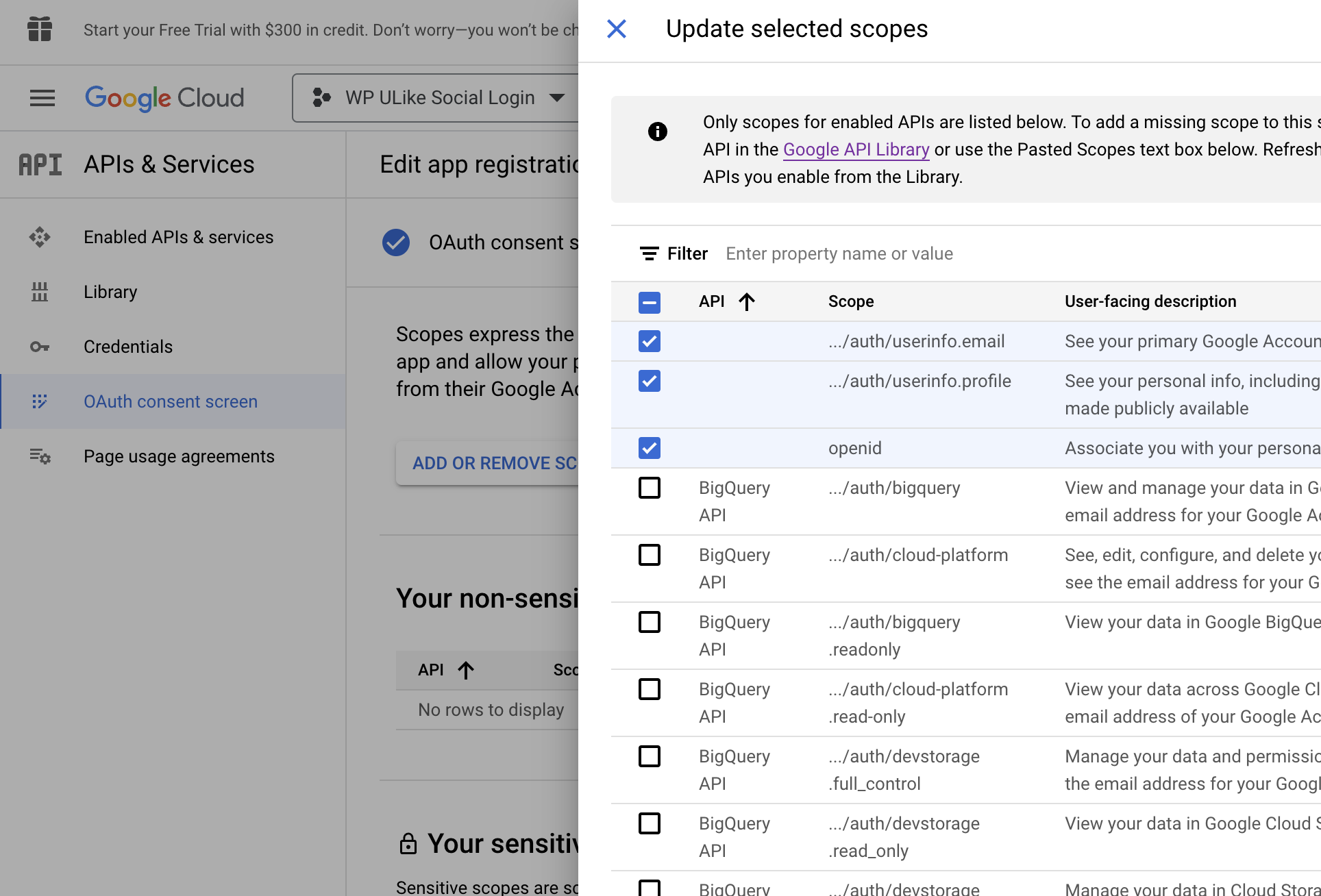
Task: Click the Page usage agreements icon
Action: coord(40,456)
